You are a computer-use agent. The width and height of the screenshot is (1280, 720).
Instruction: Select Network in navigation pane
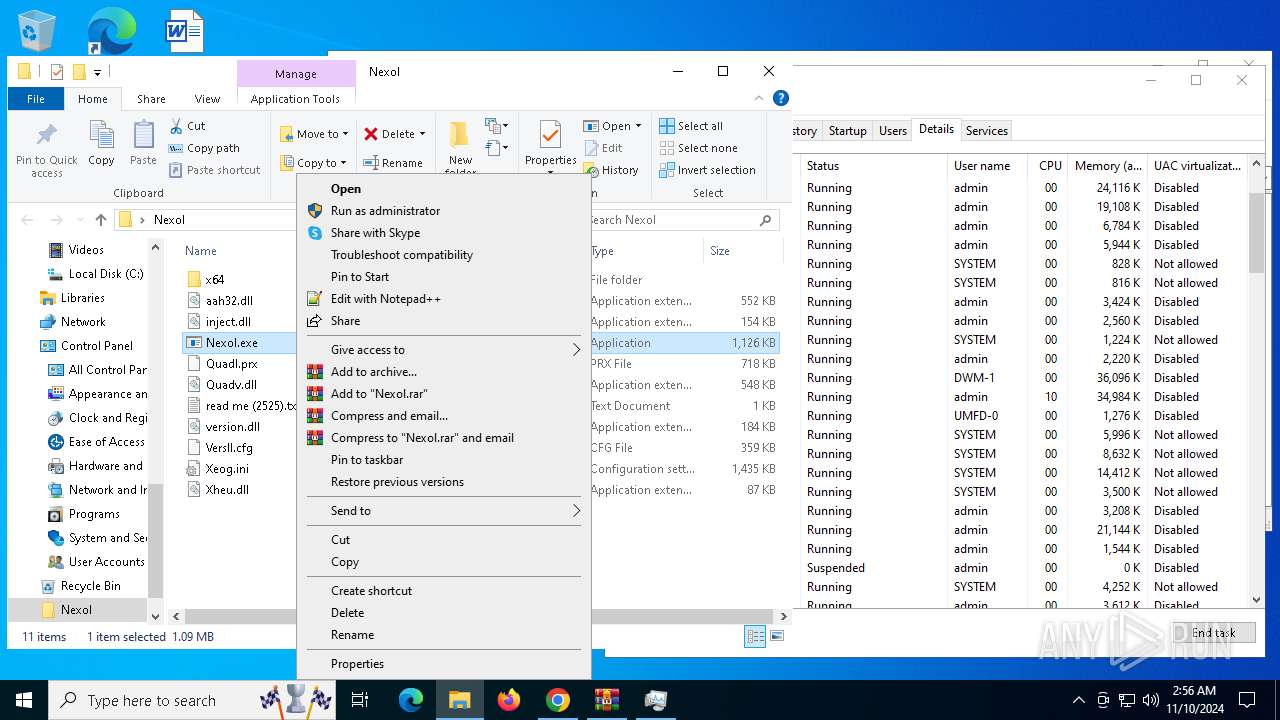pos(83,322)
